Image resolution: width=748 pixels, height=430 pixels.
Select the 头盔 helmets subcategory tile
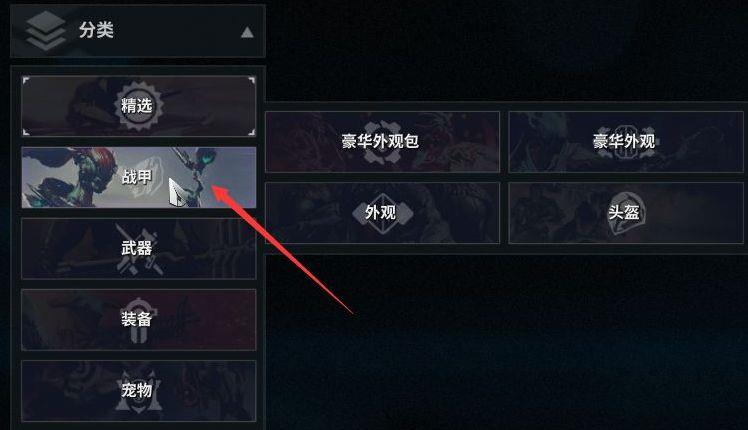[626, 212]
